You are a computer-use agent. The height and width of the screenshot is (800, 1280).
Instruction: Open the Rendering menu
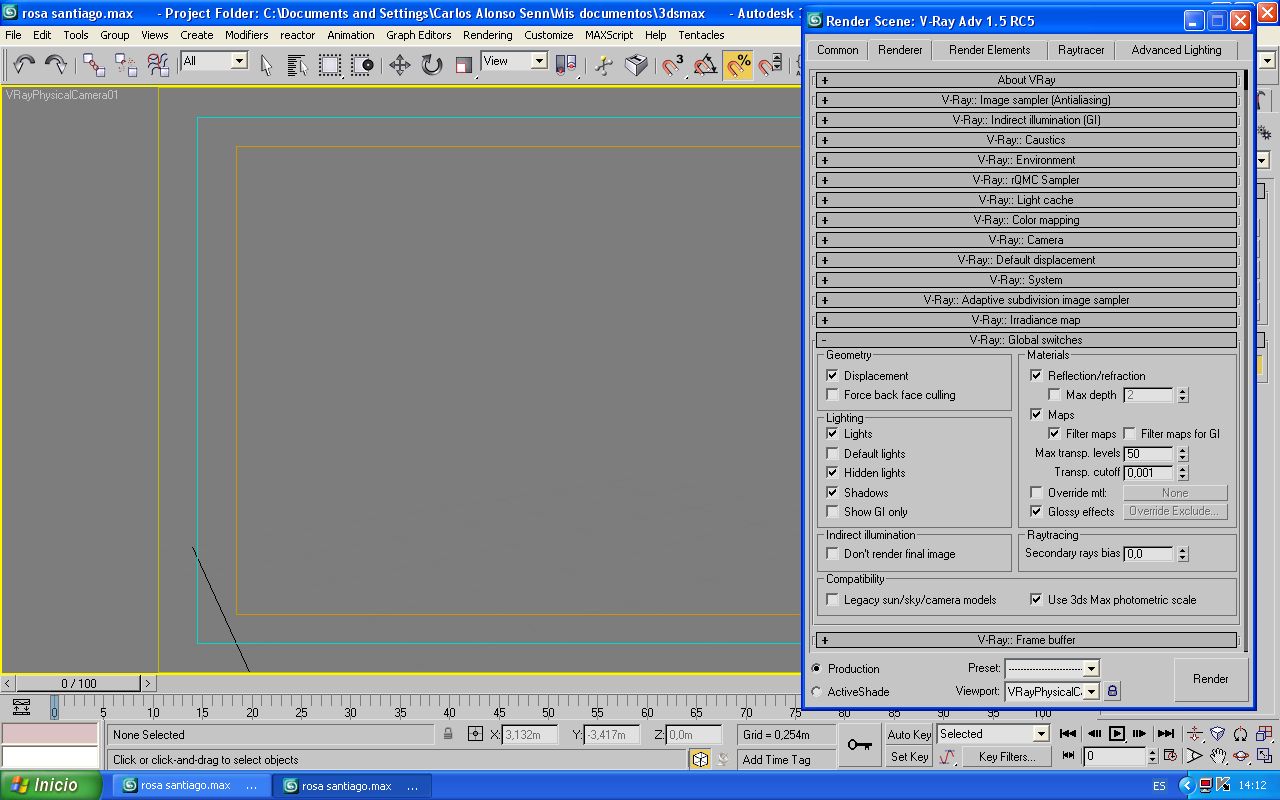487,35
